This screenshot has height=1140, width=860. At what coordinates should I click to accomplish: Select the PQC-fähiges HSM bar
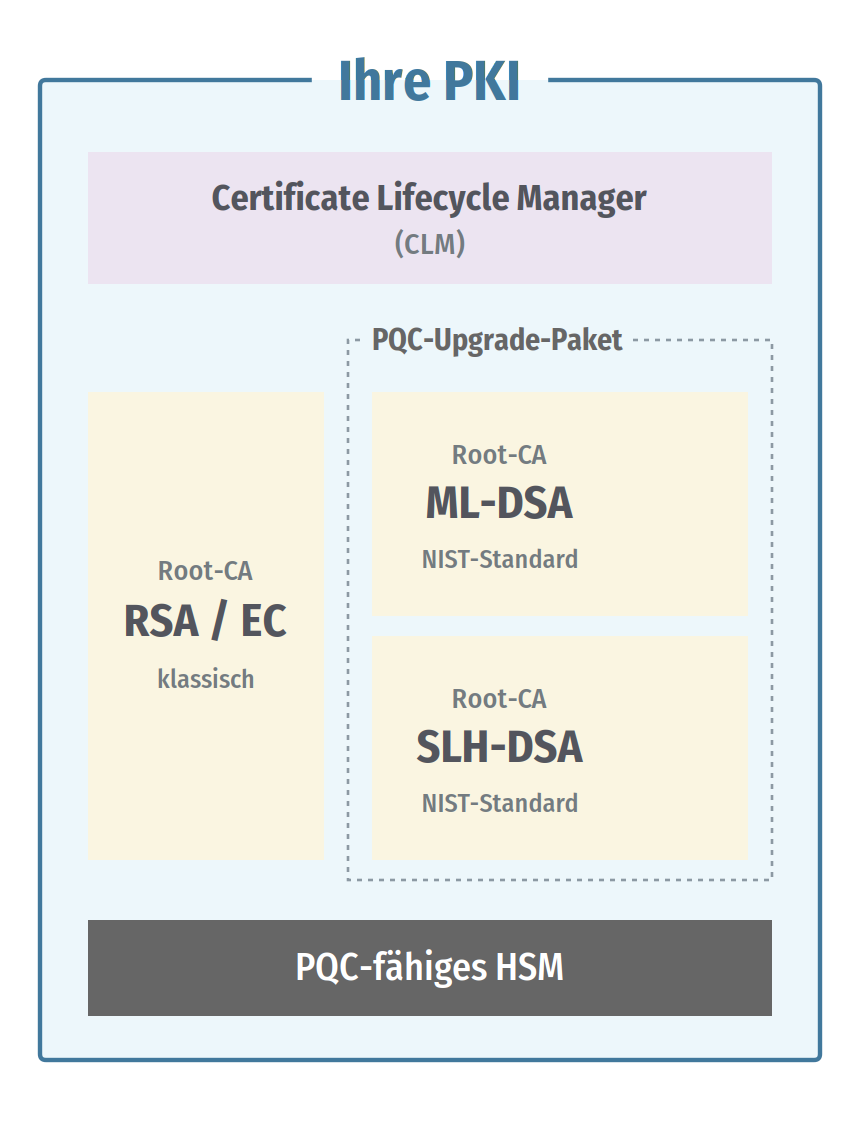[x=430, y=968]
